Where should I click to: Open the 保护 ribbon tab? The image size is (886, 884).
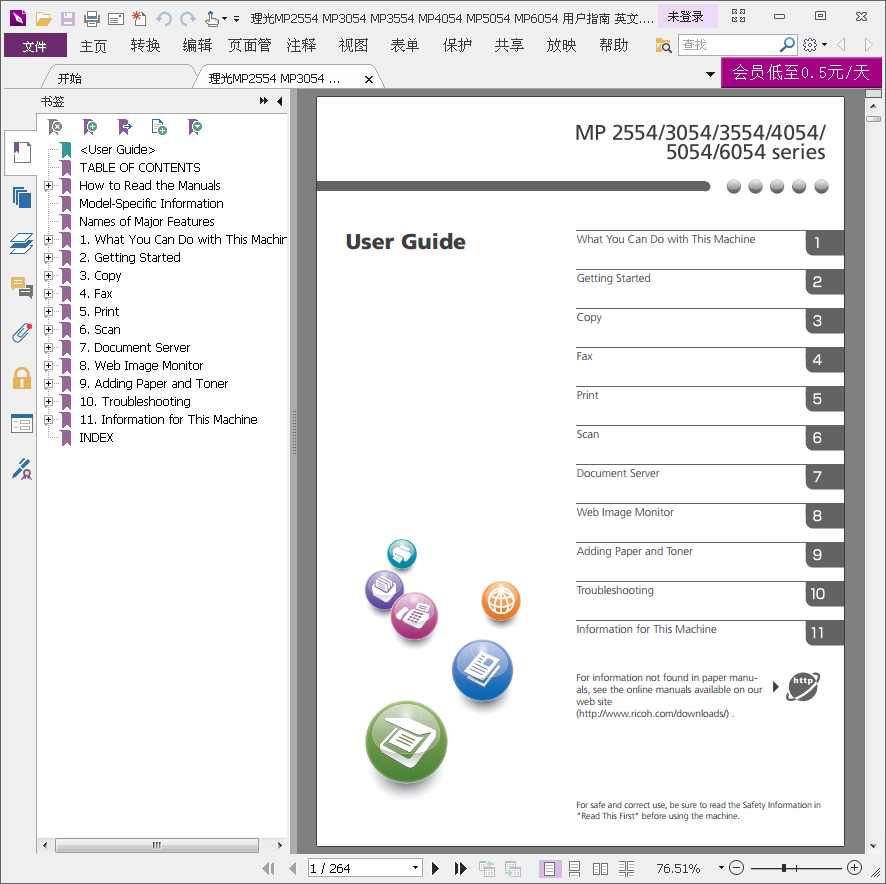click(x=457, y=45)
